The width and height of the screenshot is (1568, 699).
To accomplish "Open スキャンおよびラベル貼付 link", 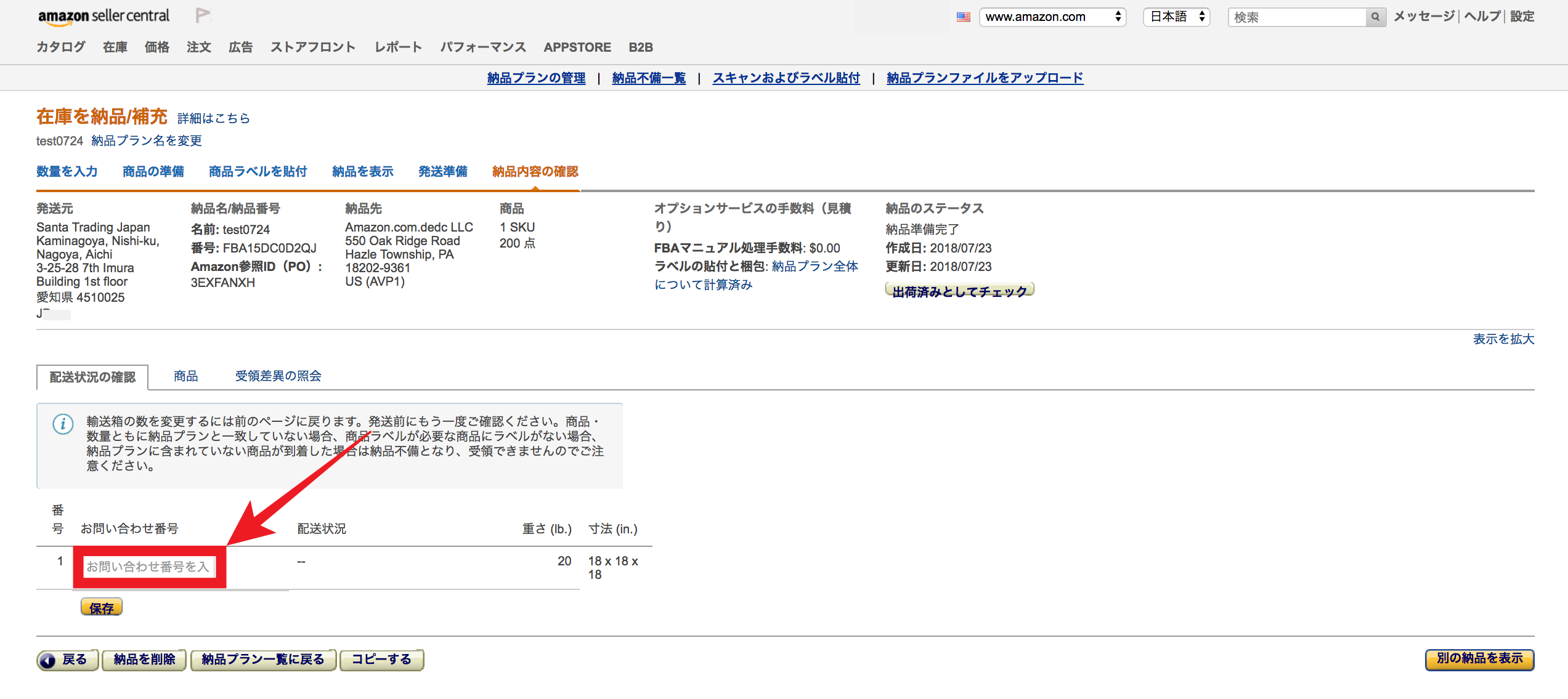I will click(786, 78).
